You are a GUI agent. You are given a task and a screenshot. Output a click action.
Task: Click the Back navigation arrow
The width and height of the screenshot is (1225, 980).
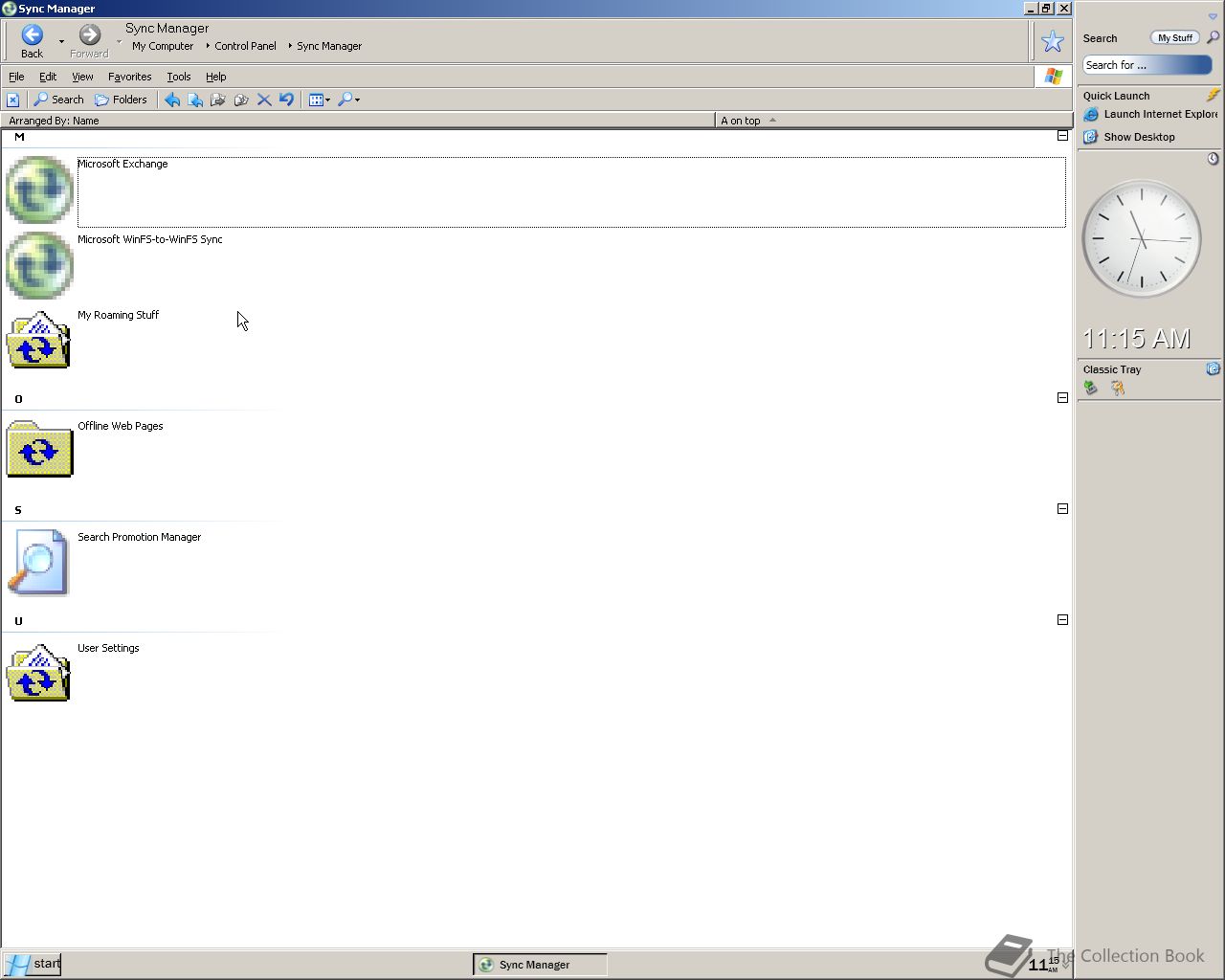coord(32,35)
